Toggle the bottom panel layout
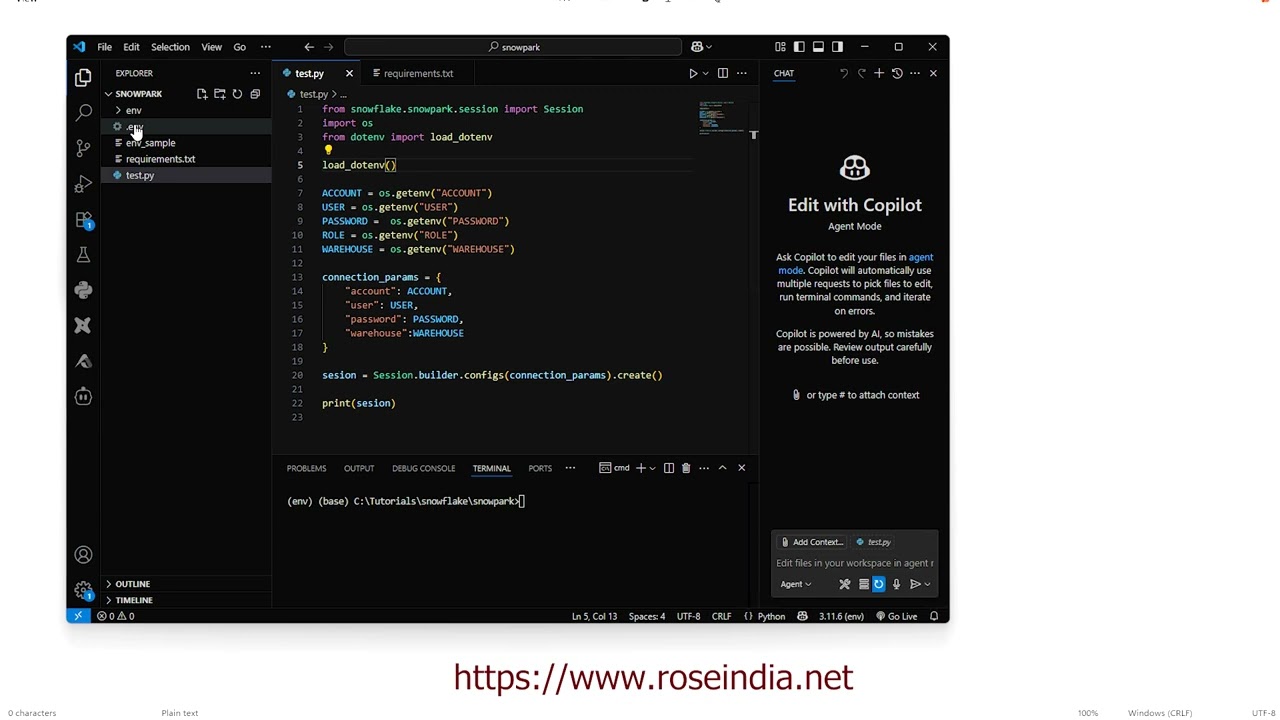 point(818,47)
